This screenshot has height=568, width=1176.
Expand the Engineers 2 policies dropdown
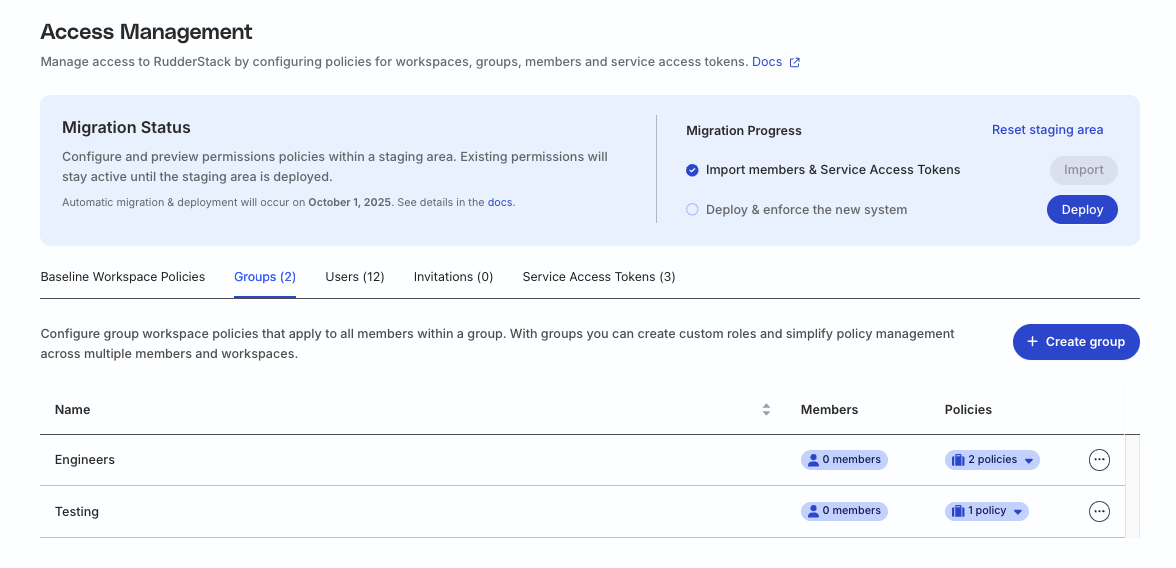[1029, 461]
